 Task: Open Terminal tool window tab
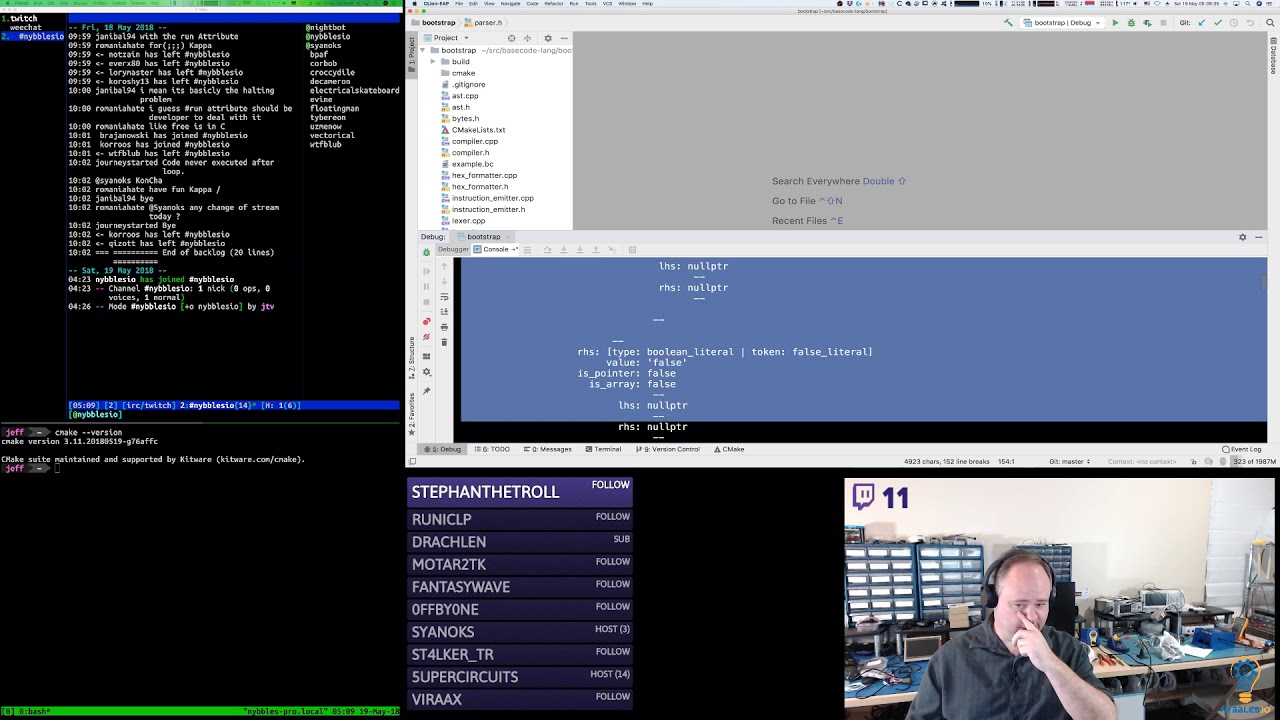click(603, 449)
